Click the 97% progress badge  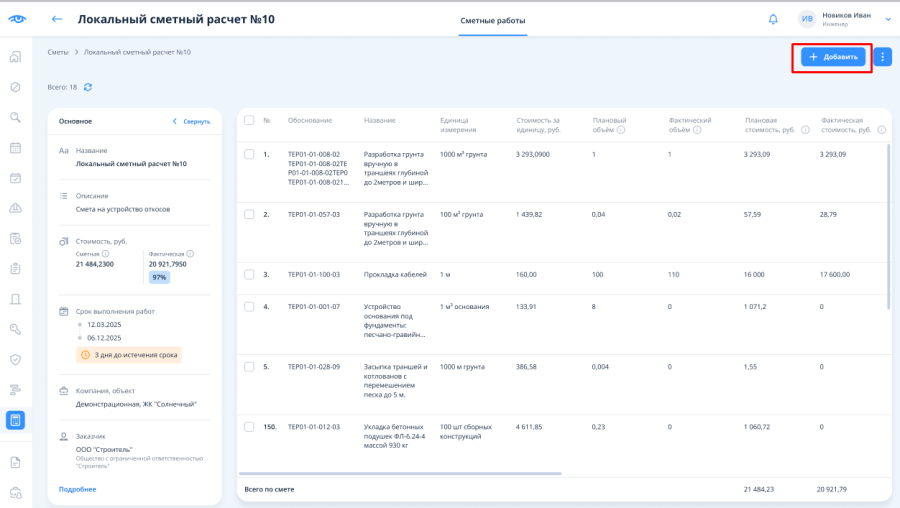click(x=159, y=277)
